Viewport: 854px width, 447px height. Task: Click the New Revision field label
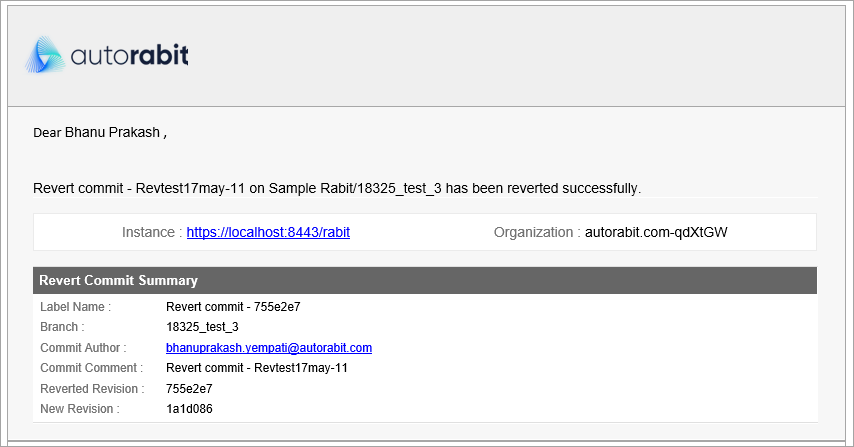79,409
